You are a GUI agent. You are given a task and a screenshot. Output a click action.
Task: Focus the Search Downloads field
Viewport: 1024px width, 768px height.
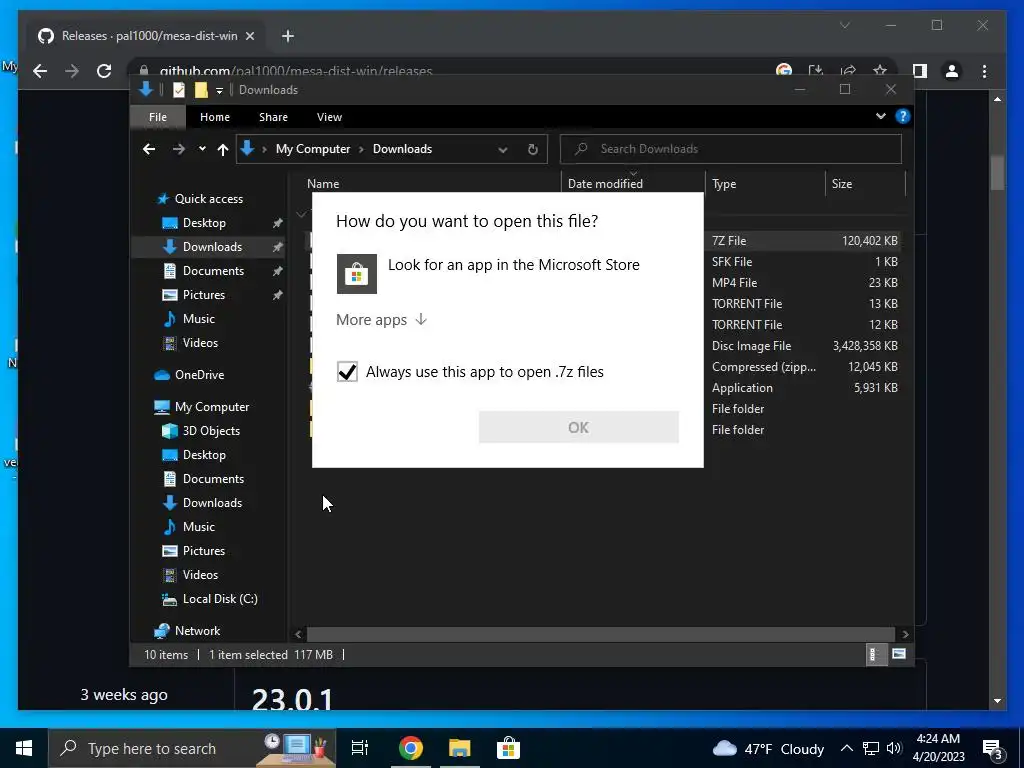(731, 149)
